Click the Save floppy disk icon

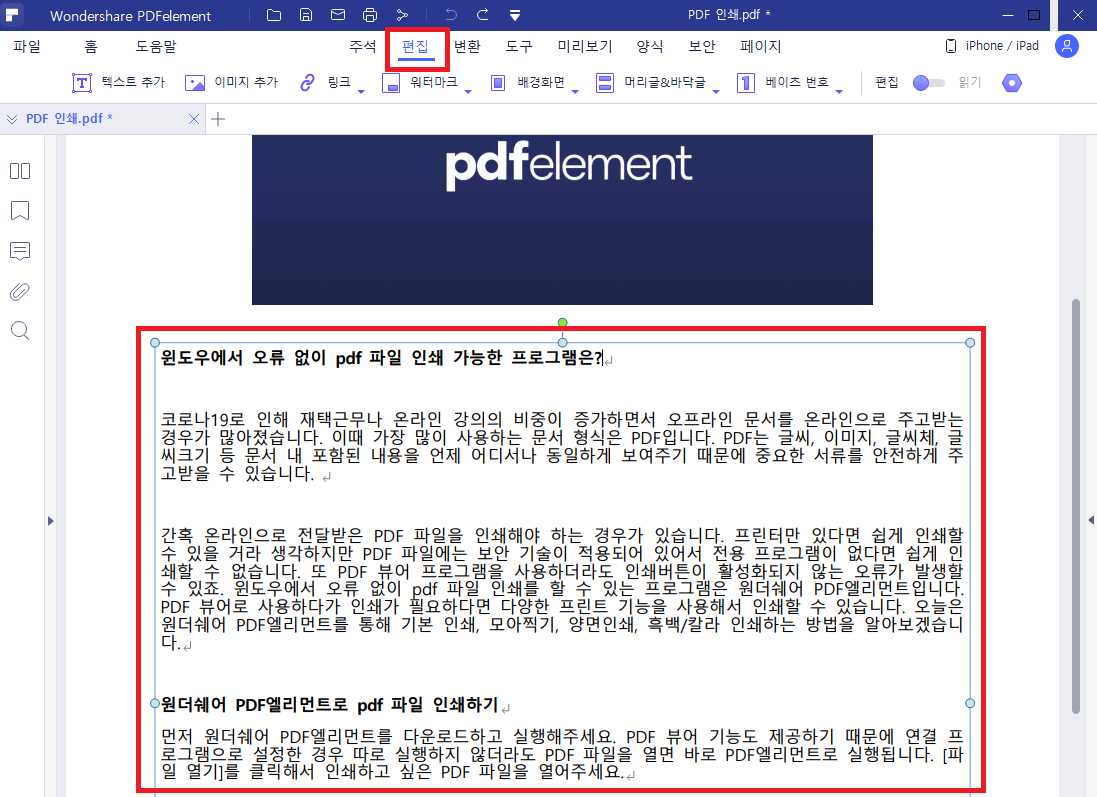pos(306,15)
